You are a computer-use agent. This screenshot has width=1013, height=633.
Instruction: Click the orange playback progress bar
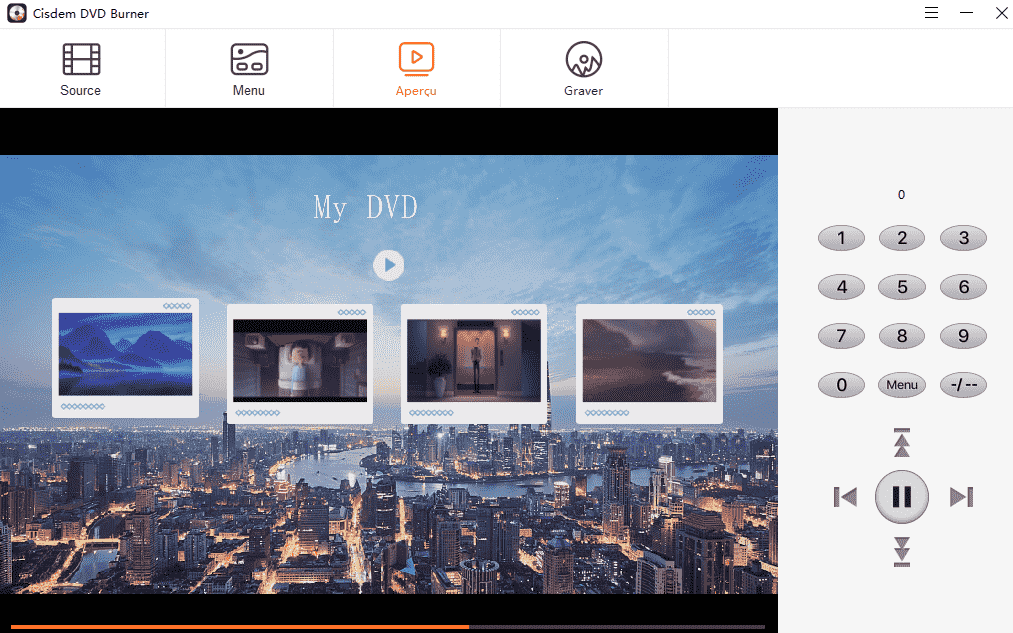(240, 627)
